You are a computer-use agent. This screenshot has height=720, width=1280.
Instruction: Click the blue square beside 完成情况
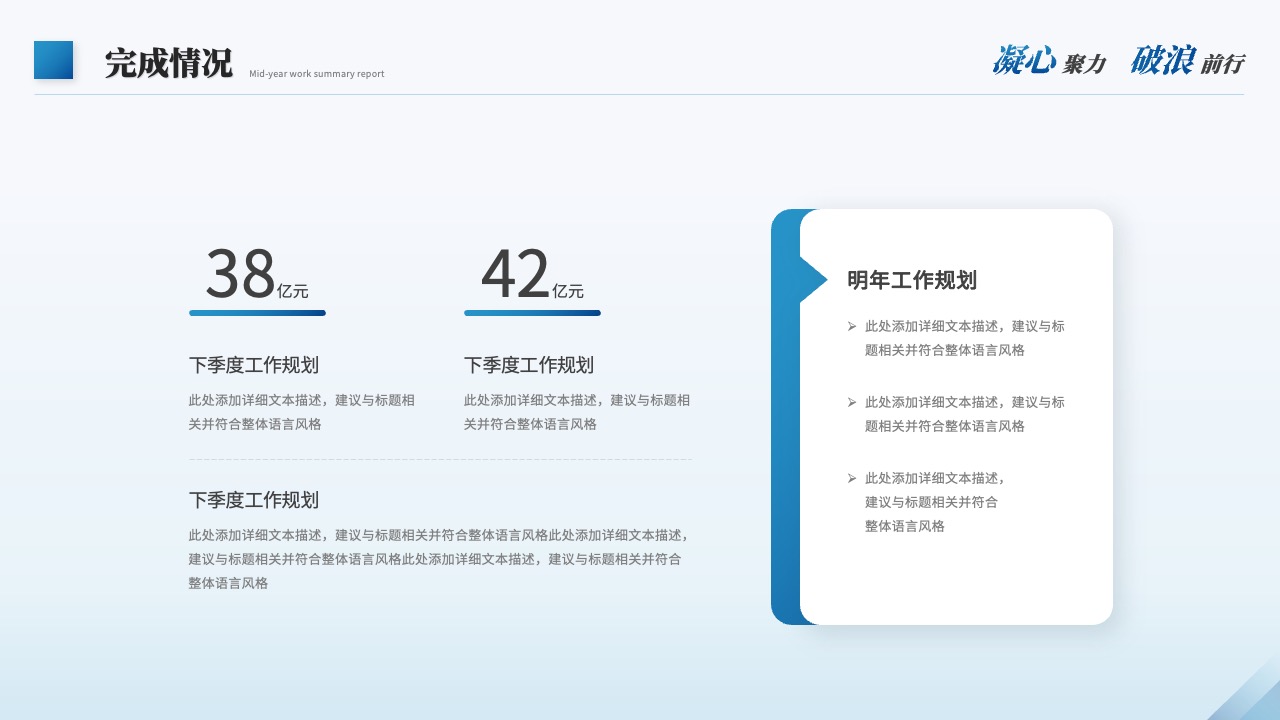pos(53,60)
